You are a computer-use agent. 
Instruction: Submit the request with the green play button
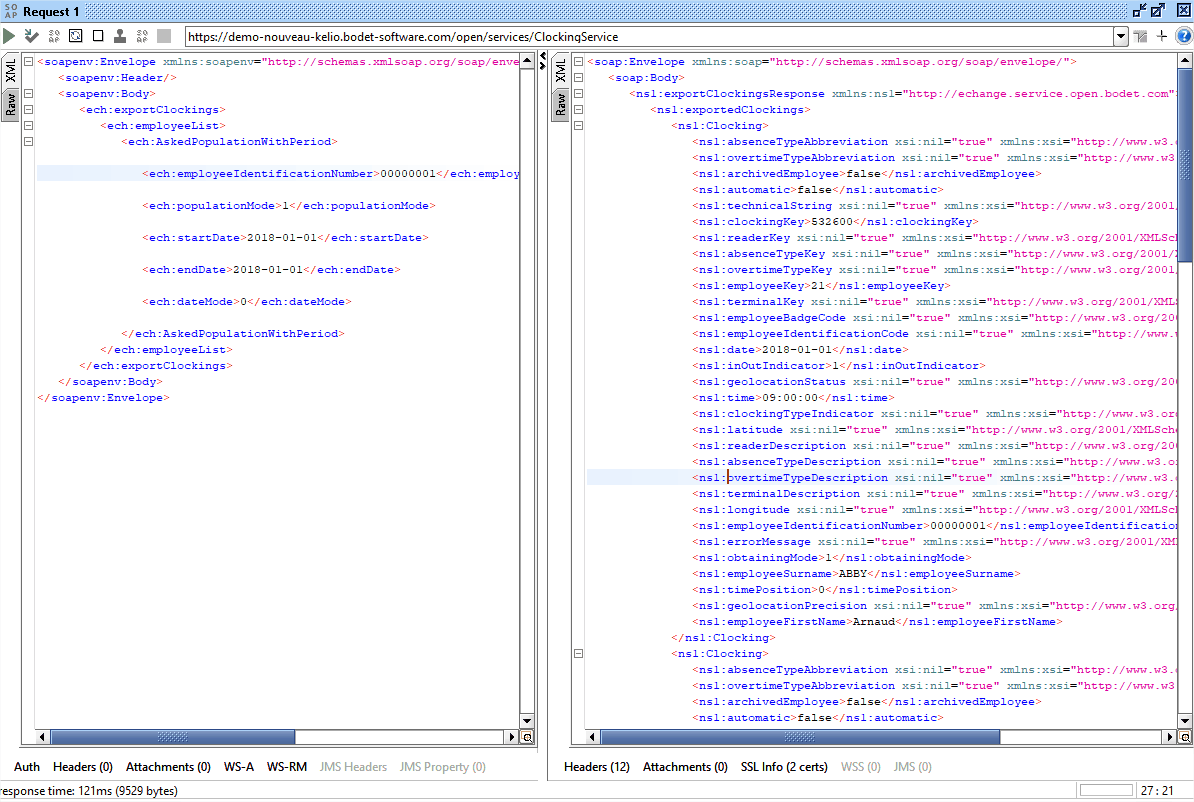click(x=9, y=36)
